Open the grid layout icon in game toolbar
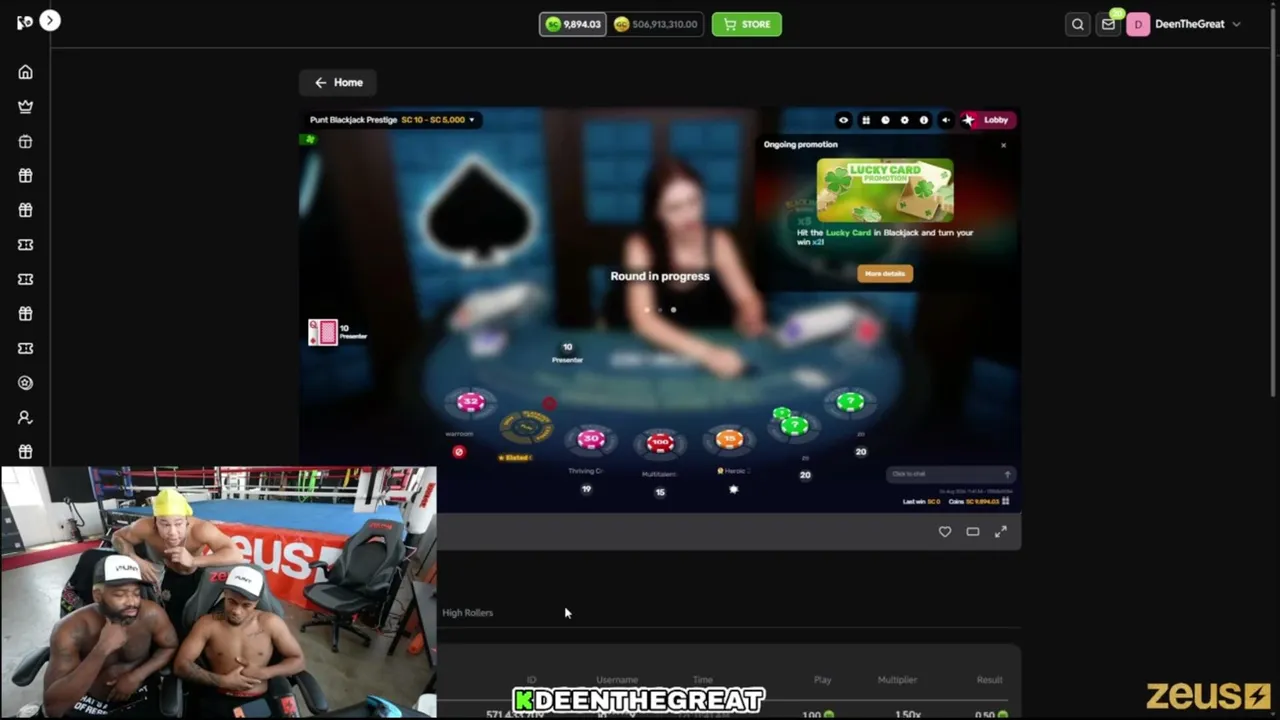 click(866, 120)
